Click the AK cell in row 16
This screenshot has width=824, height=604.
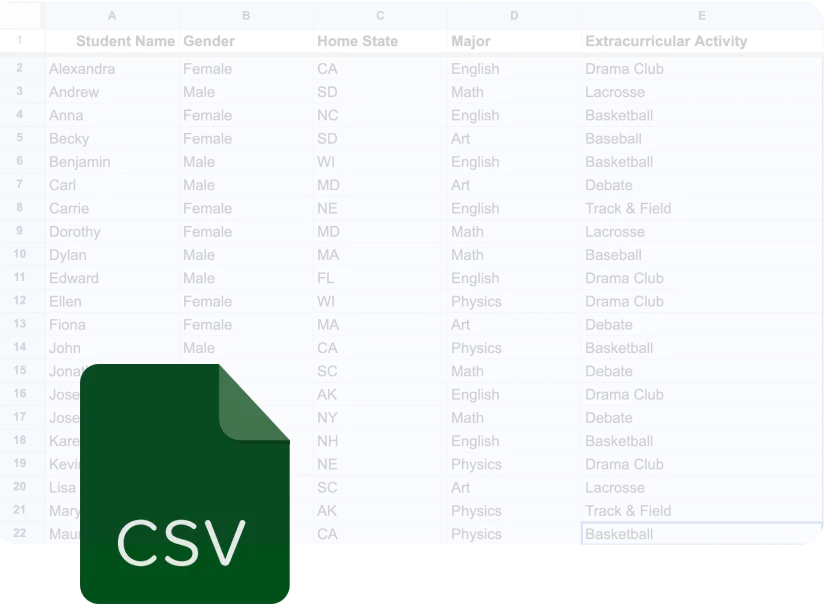[380, 394]
